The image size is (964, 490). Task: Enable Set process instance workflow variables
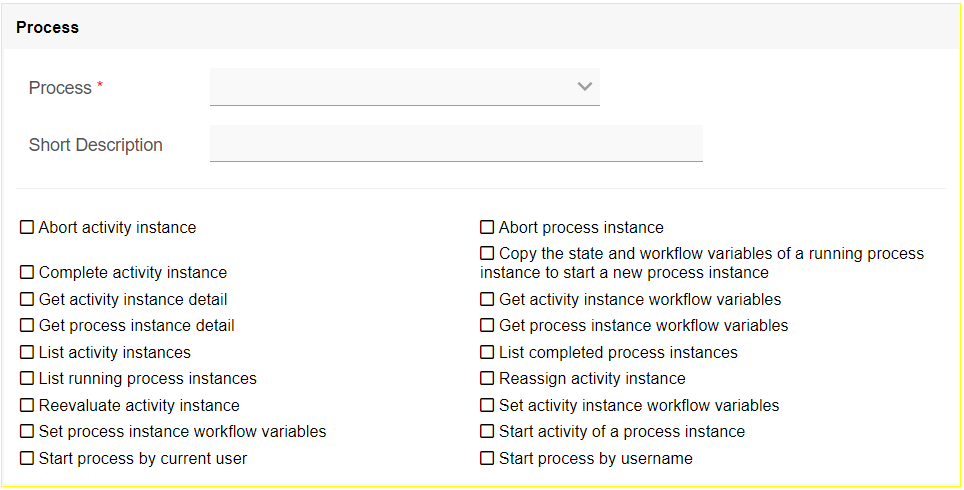[x=27, y=432]
